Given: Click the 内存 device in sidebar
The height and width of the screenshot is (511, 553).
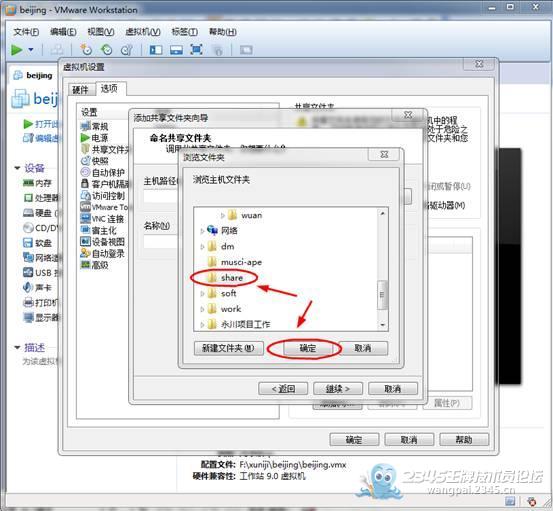Looking at the screenshot, I should 38,183.
